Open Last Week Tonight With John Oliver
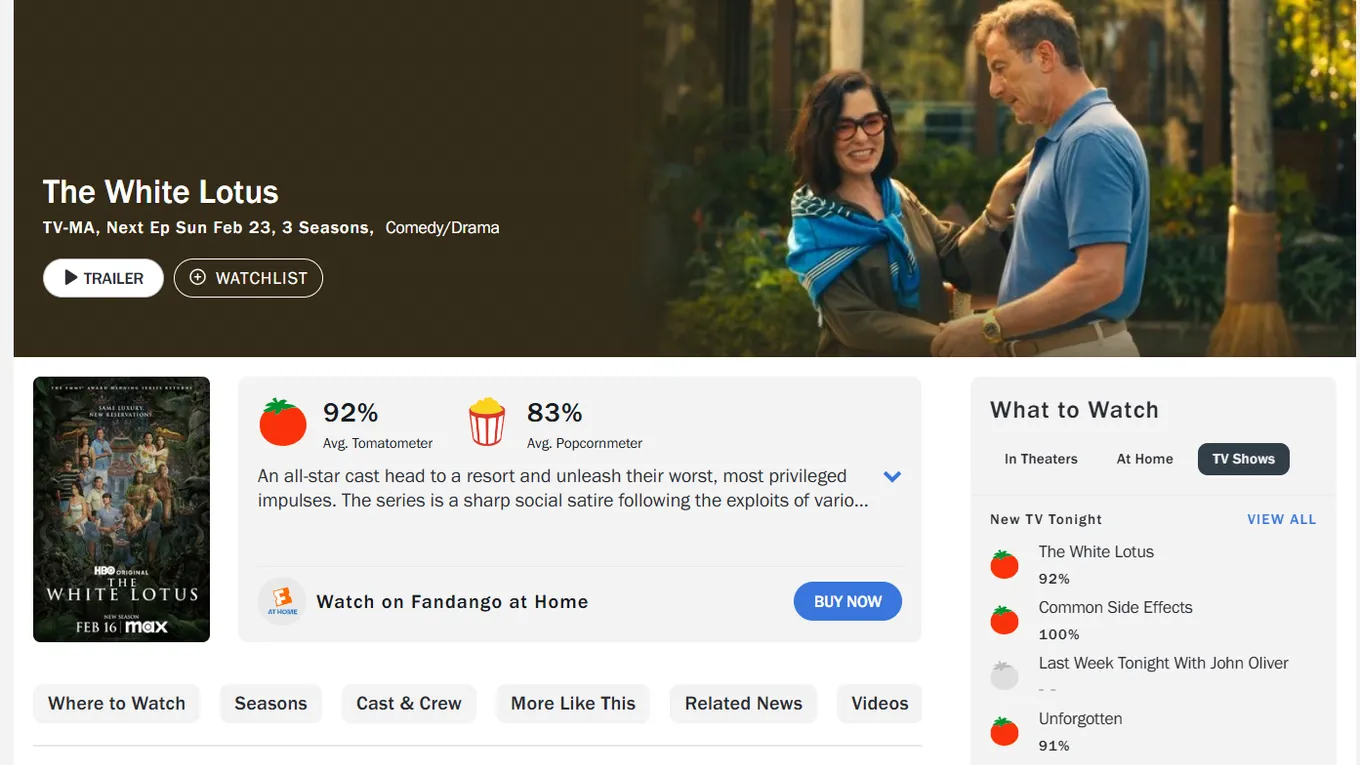Viewport: 1360px width, 765px height. click(1163, 663)
